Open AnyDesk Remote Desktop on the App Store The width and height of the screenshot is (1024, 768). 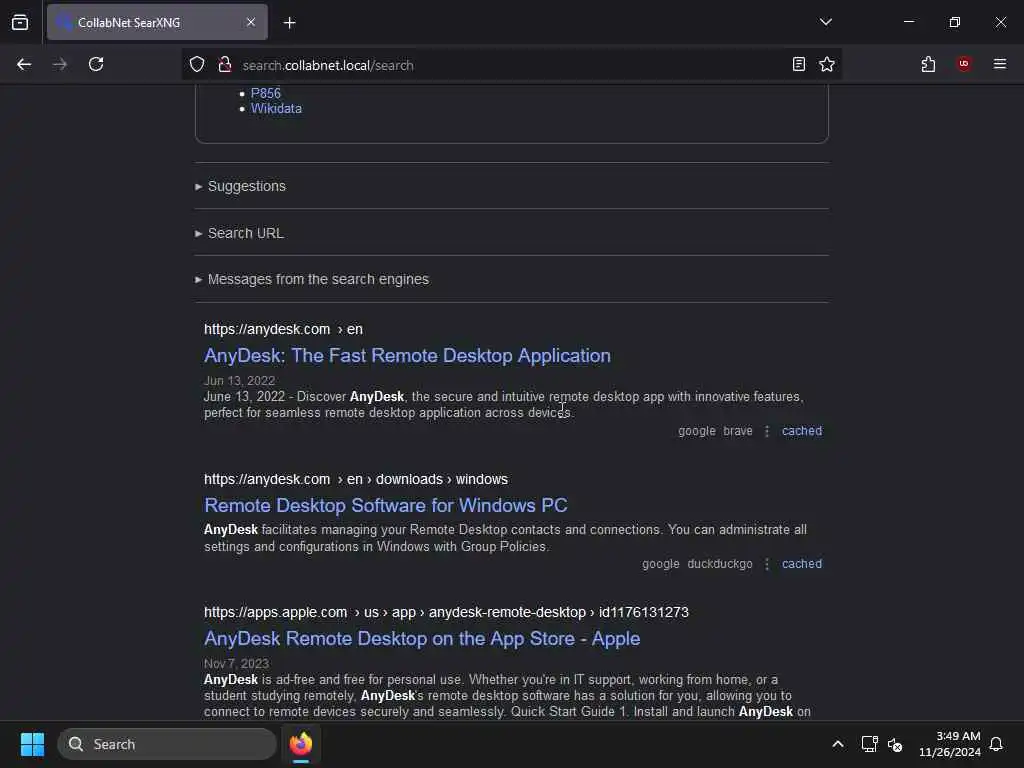click(x=422, y=639)
